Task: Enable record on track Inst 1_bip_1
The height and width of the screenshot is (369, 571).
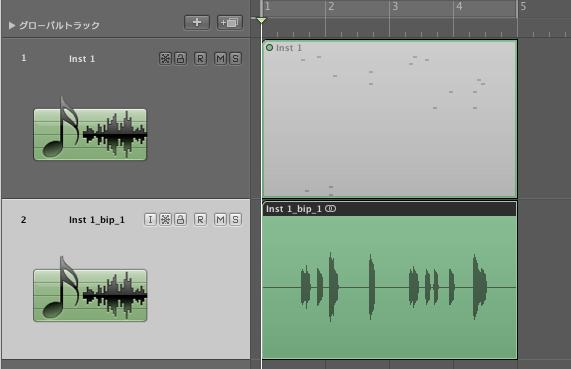Action: [x=200, y=219]
